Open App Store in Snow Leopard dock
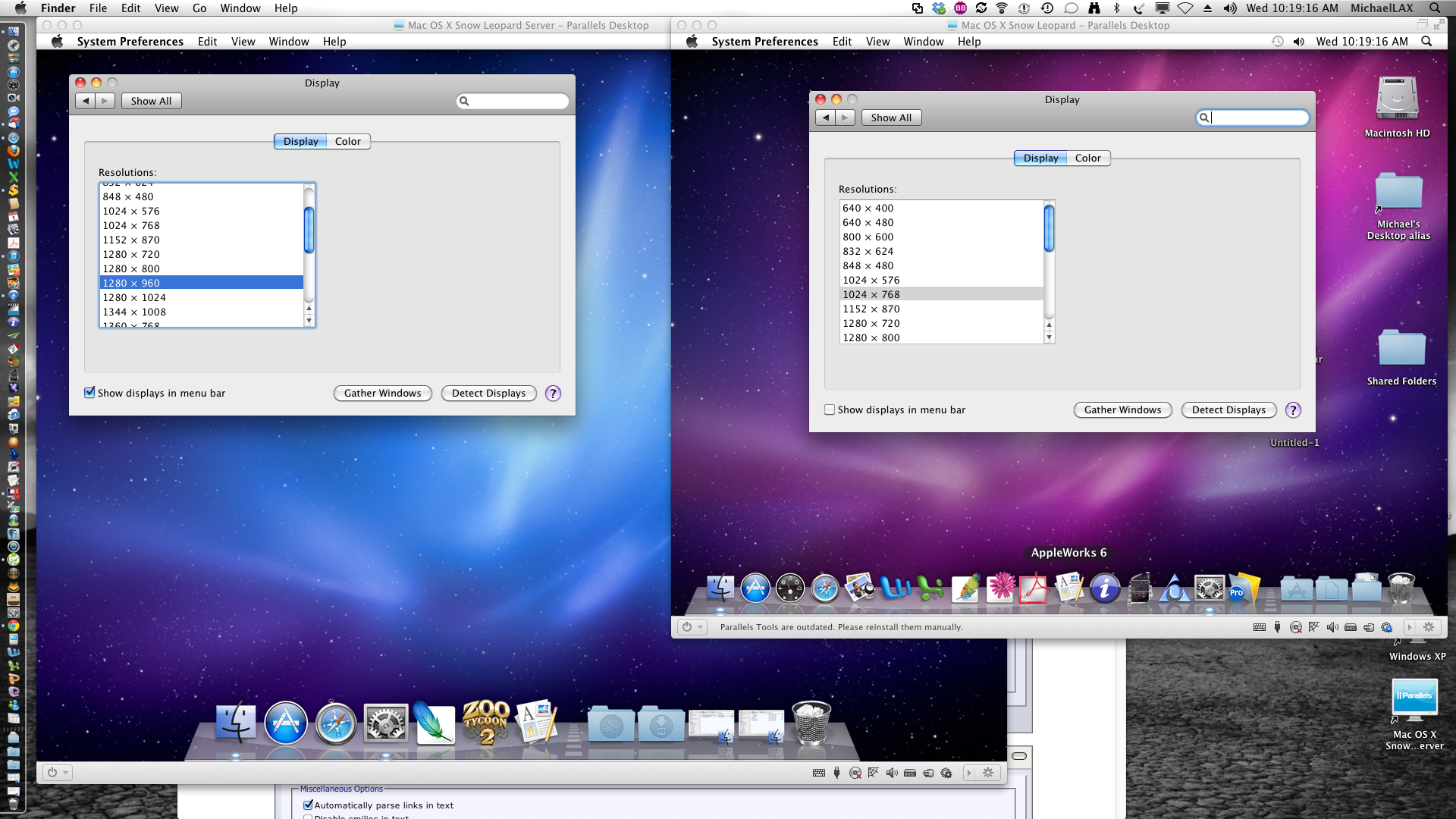This screenshot has height=819, width=1456. [x=755, y=588]
